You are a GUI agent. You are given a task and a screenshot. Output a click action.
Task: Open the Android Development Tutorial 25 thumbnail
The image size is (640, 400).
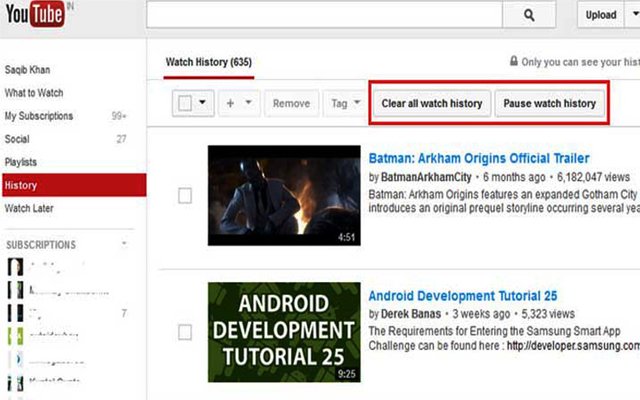(x=284, y=332)
